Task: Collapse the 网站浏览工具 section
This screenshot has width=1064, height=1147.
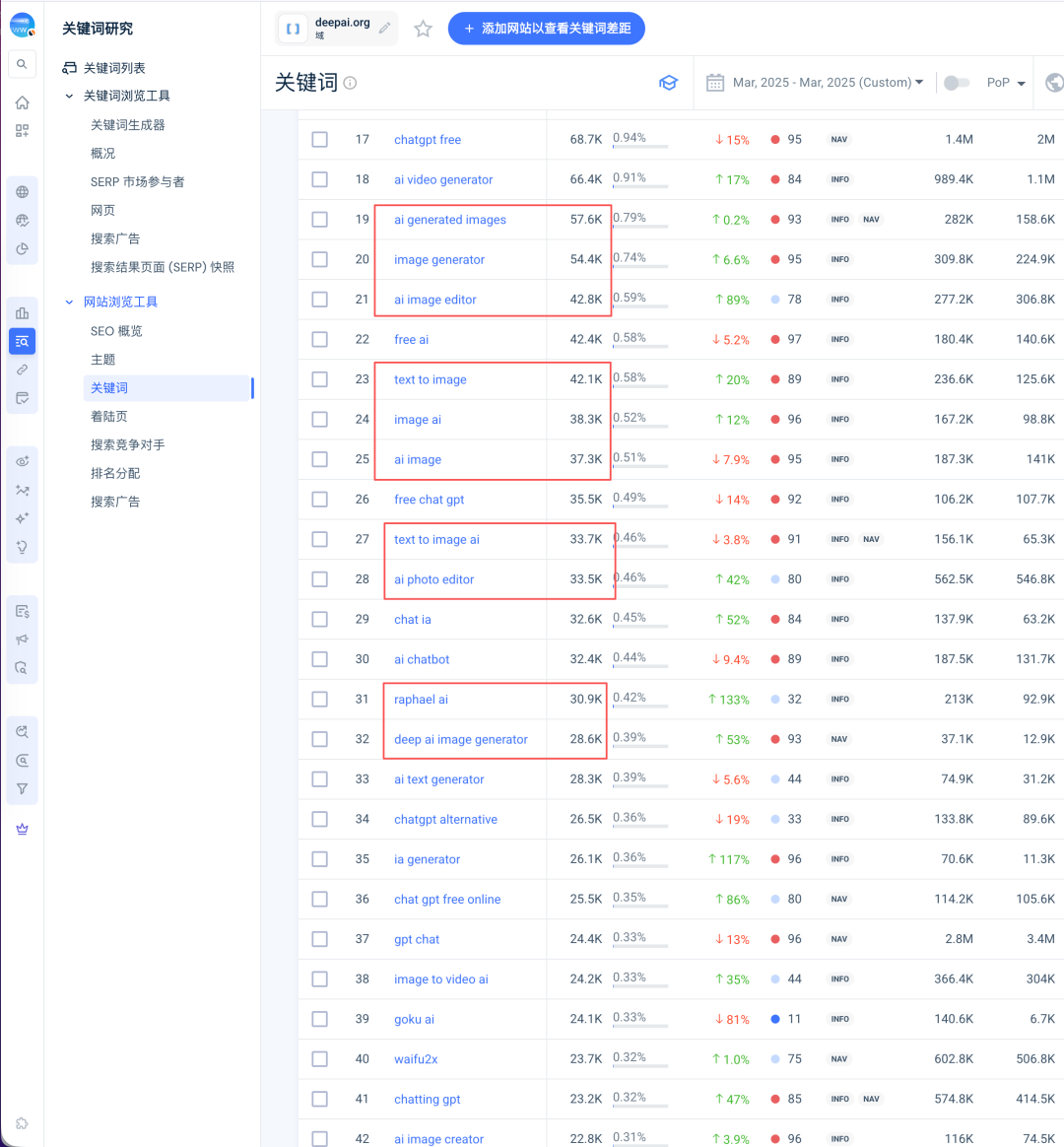Action: point(69,303)
